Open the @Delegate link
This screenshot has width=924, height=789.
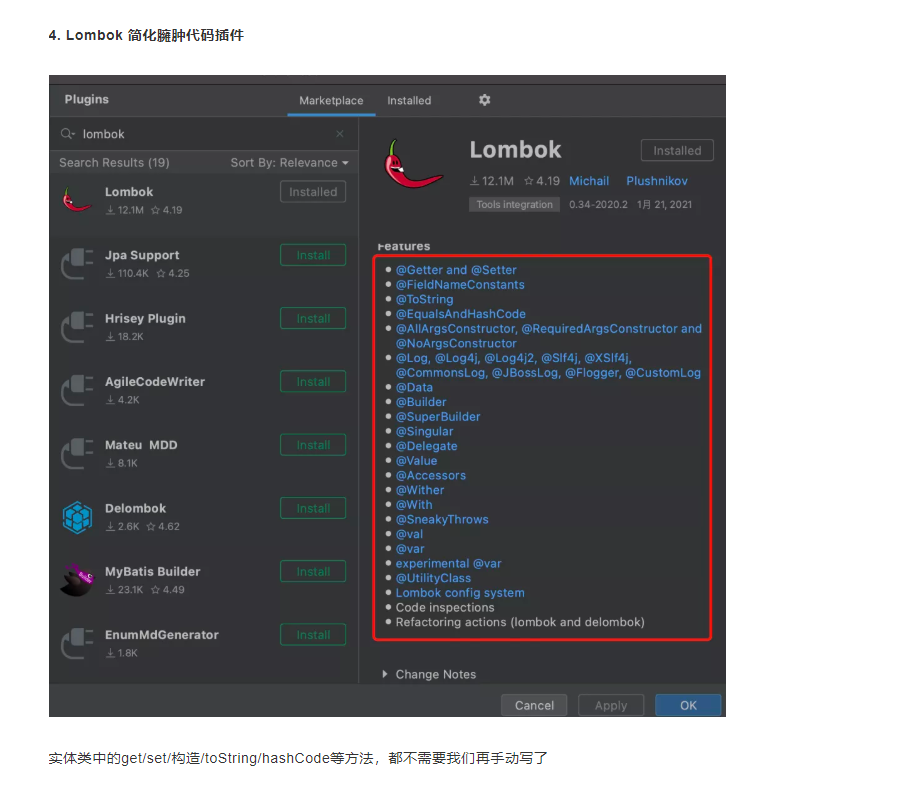pyautogui.click(x=426, y=446)
